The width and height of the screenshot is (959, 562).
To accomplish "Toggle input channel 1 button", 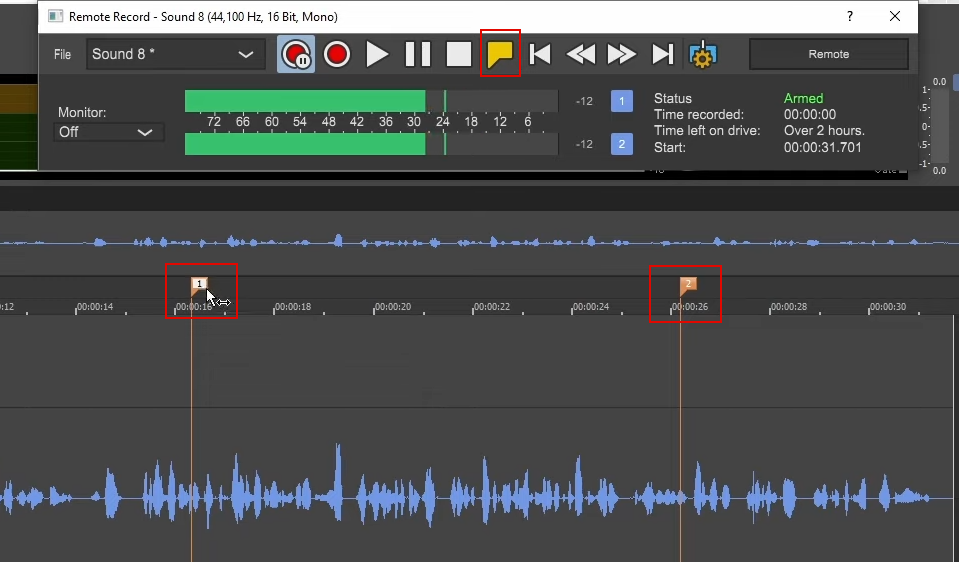I will pos(621,101).
